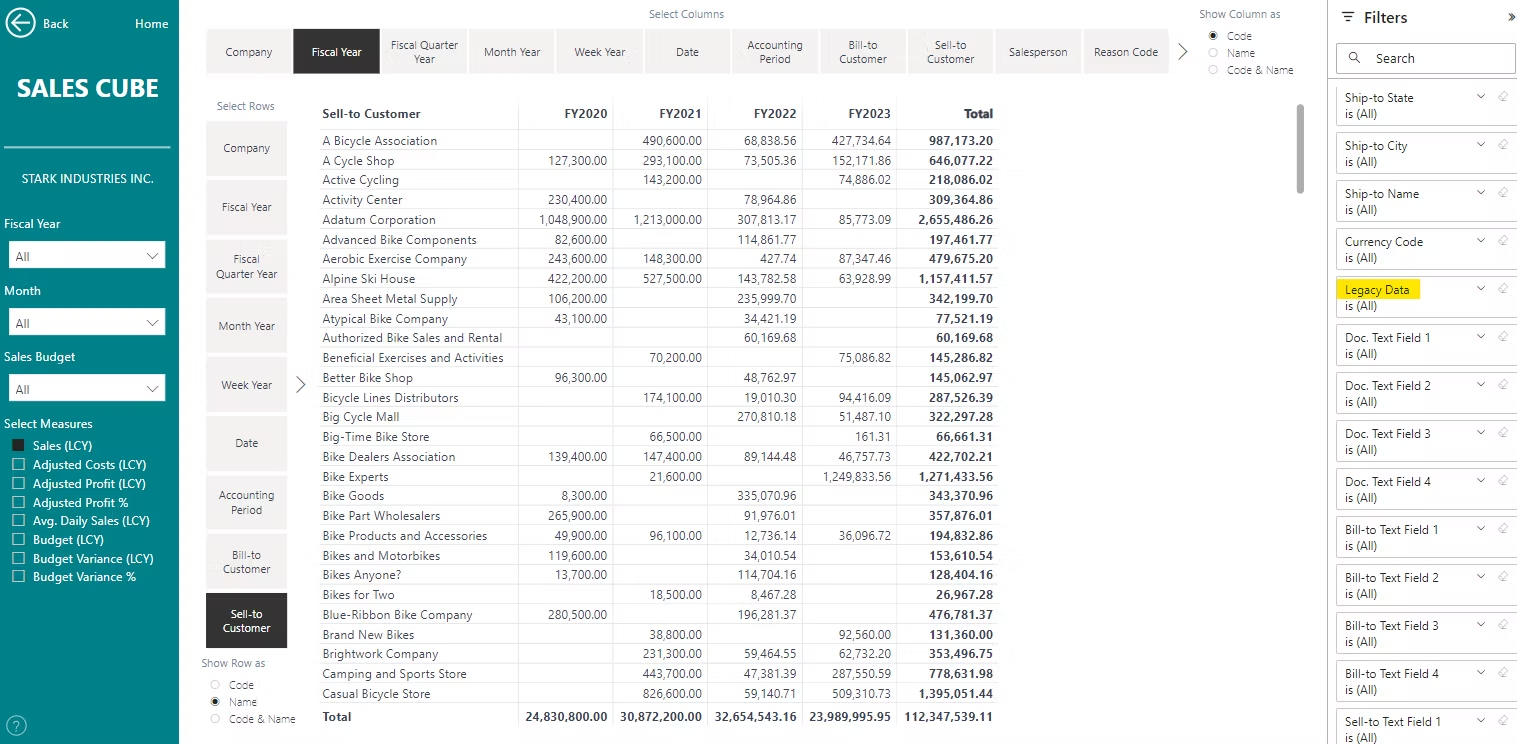Select the Salesperson column tab
The image size is (1517, 744).
1038,52
